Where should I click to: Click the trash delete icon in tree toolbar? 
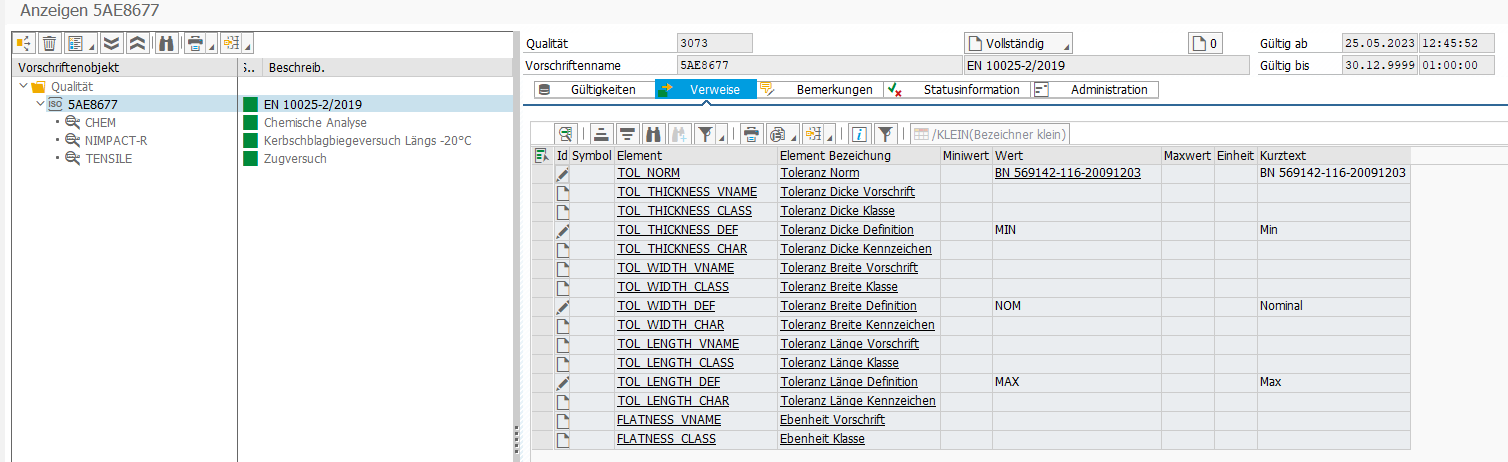(x=48, y=43)
